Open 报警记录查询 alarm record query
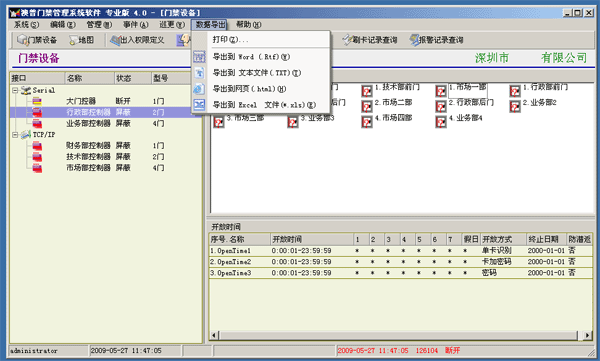 click(437, 40)
